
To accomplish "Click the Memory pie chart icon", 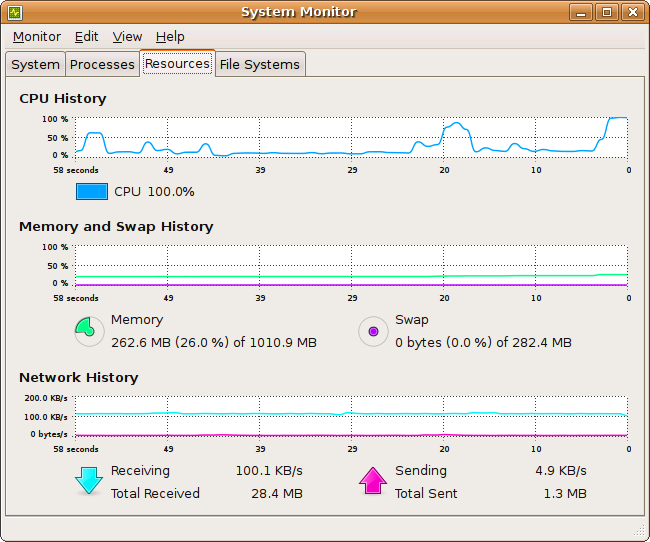I will (89, 331).
